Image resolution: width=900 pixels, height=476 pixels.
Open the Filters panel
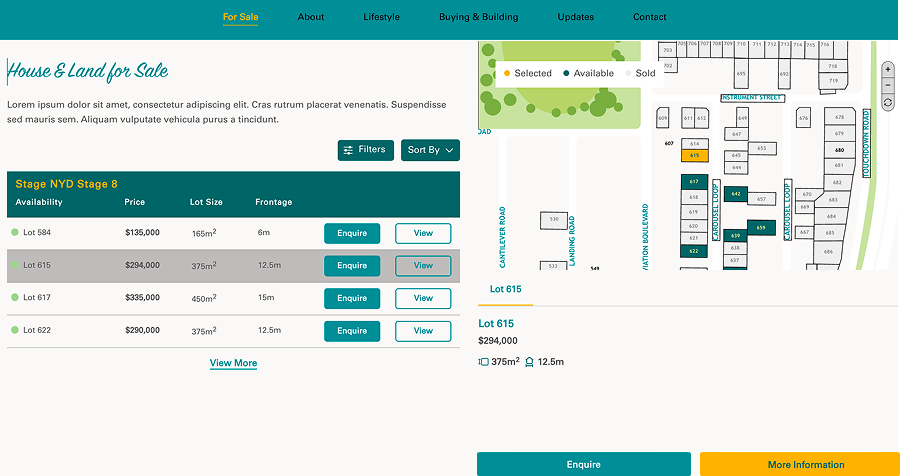click(366, 150)
